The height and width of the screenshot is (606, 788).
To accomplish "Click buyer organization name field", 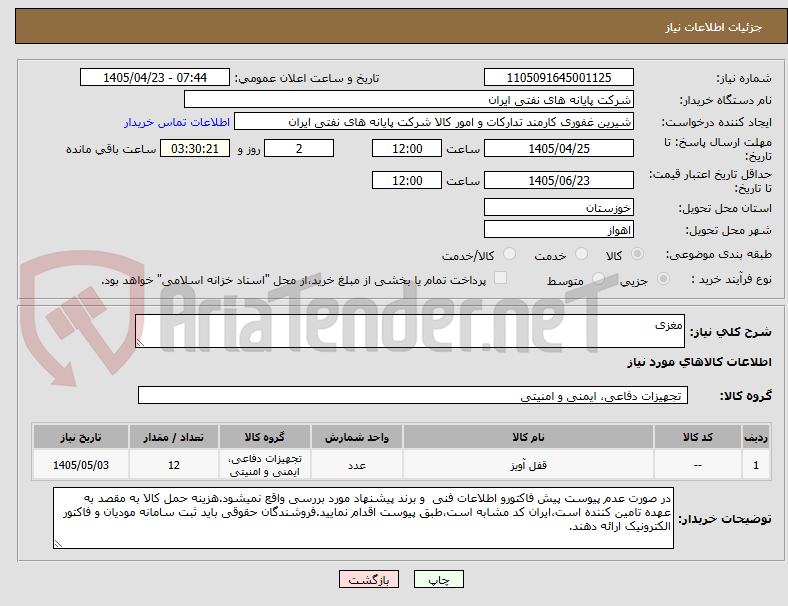I will [409, 99].
